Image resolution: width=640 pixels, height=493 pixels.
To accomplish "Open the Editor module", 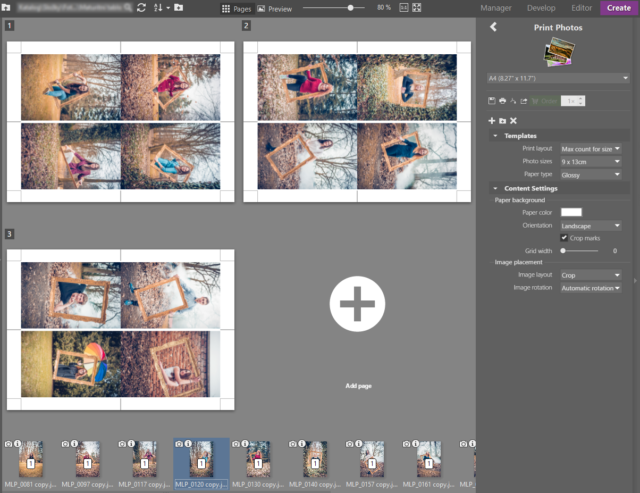I will click(581, 8).
